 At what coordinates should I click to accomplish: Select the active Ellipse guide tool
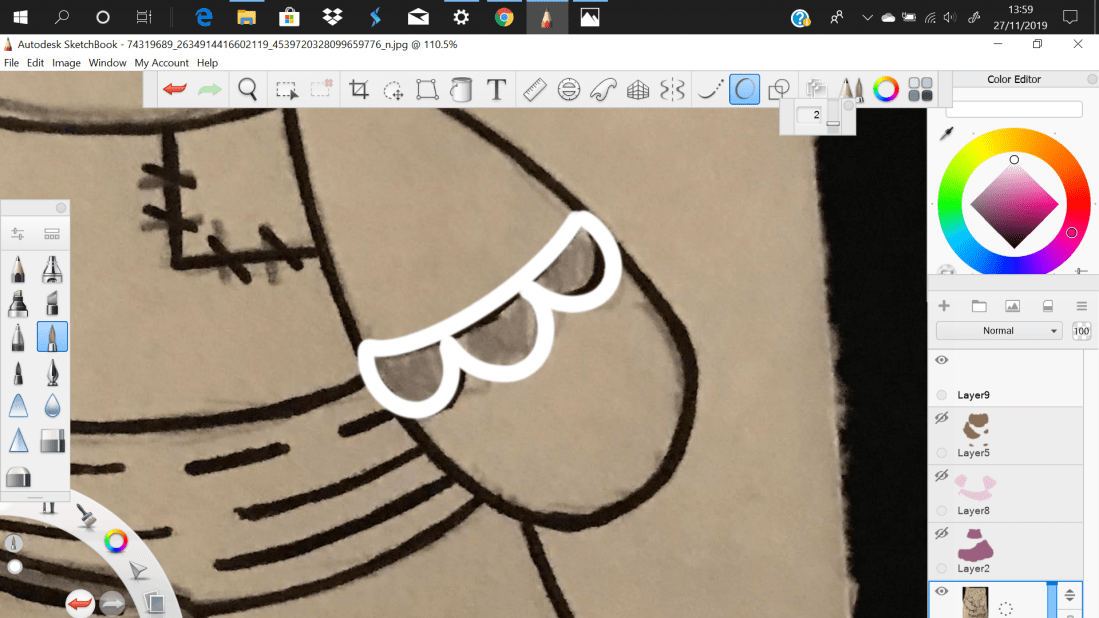click(x=744, y=89)
